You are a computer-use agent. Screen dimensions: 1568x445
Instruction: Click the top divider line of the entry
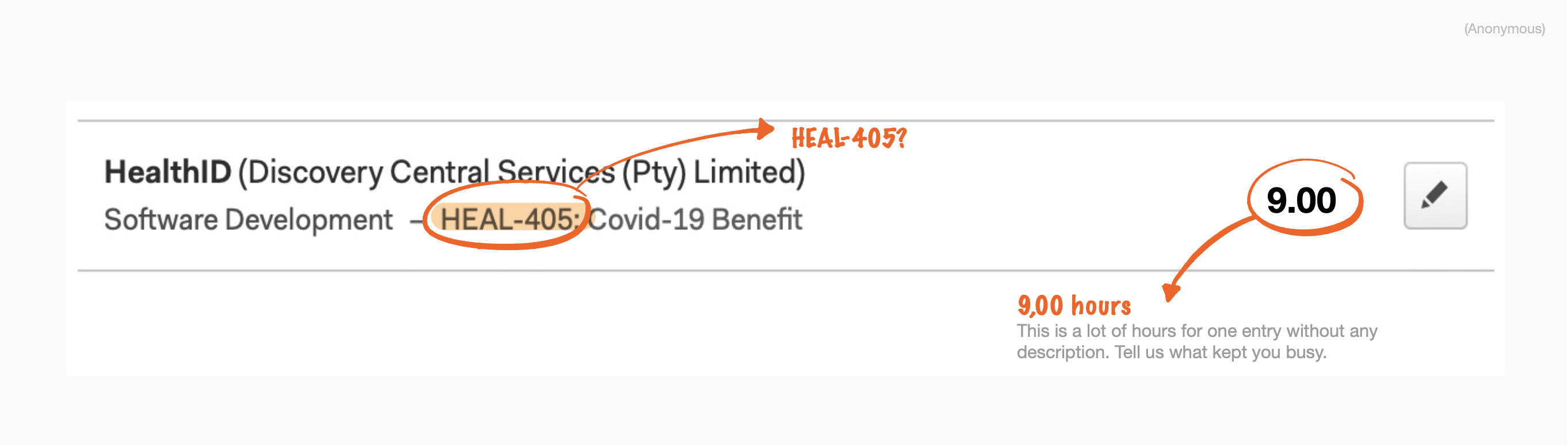(x=786, y=121)
